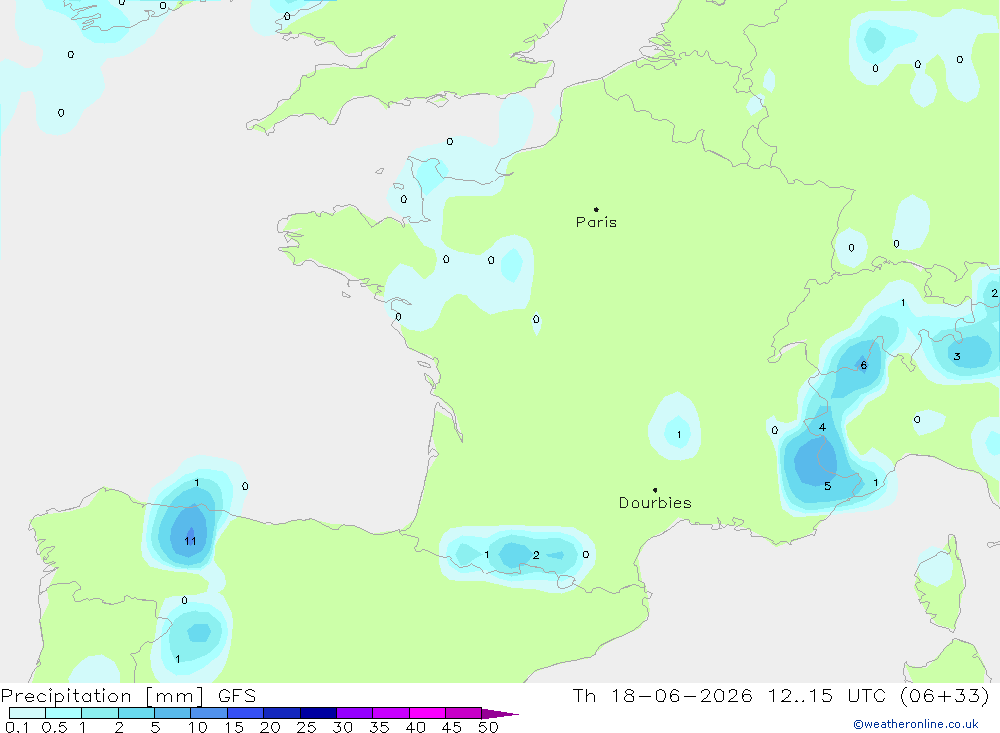Pick legend swatch between 20 and 25
Viewport: 1000px width, 733px height.
pyautogui.click(x=282, y=713)
